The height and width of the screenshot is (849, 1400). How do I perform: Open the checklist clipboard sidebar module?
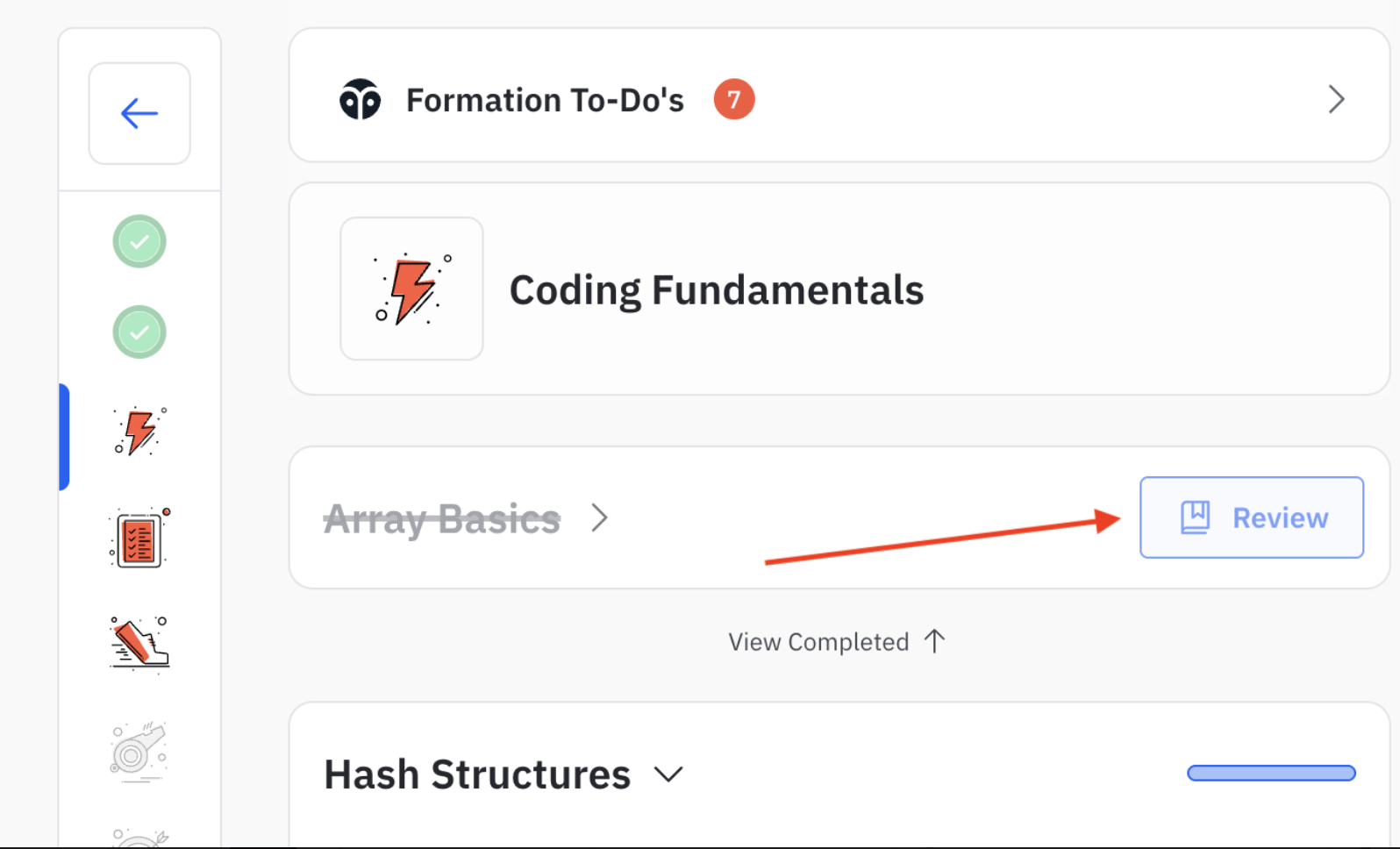139,538
